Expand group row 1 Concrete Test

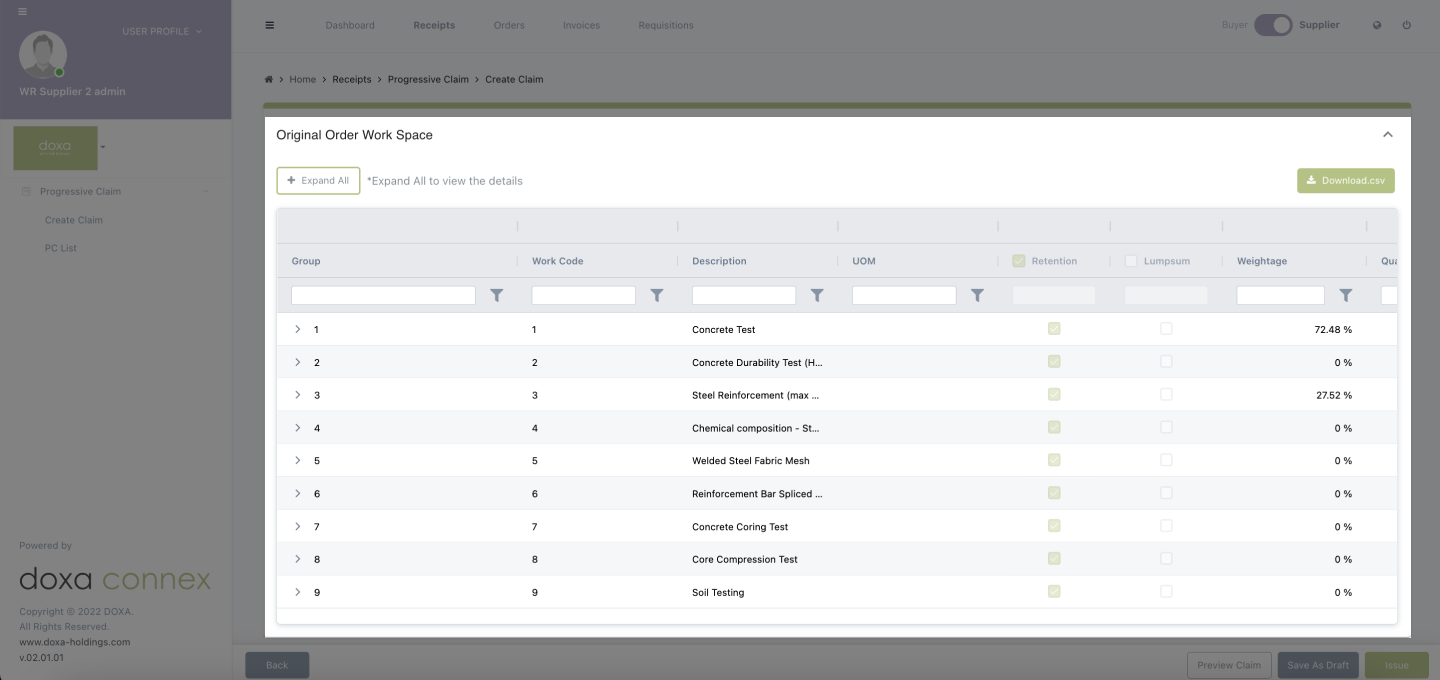pos(298,329)
